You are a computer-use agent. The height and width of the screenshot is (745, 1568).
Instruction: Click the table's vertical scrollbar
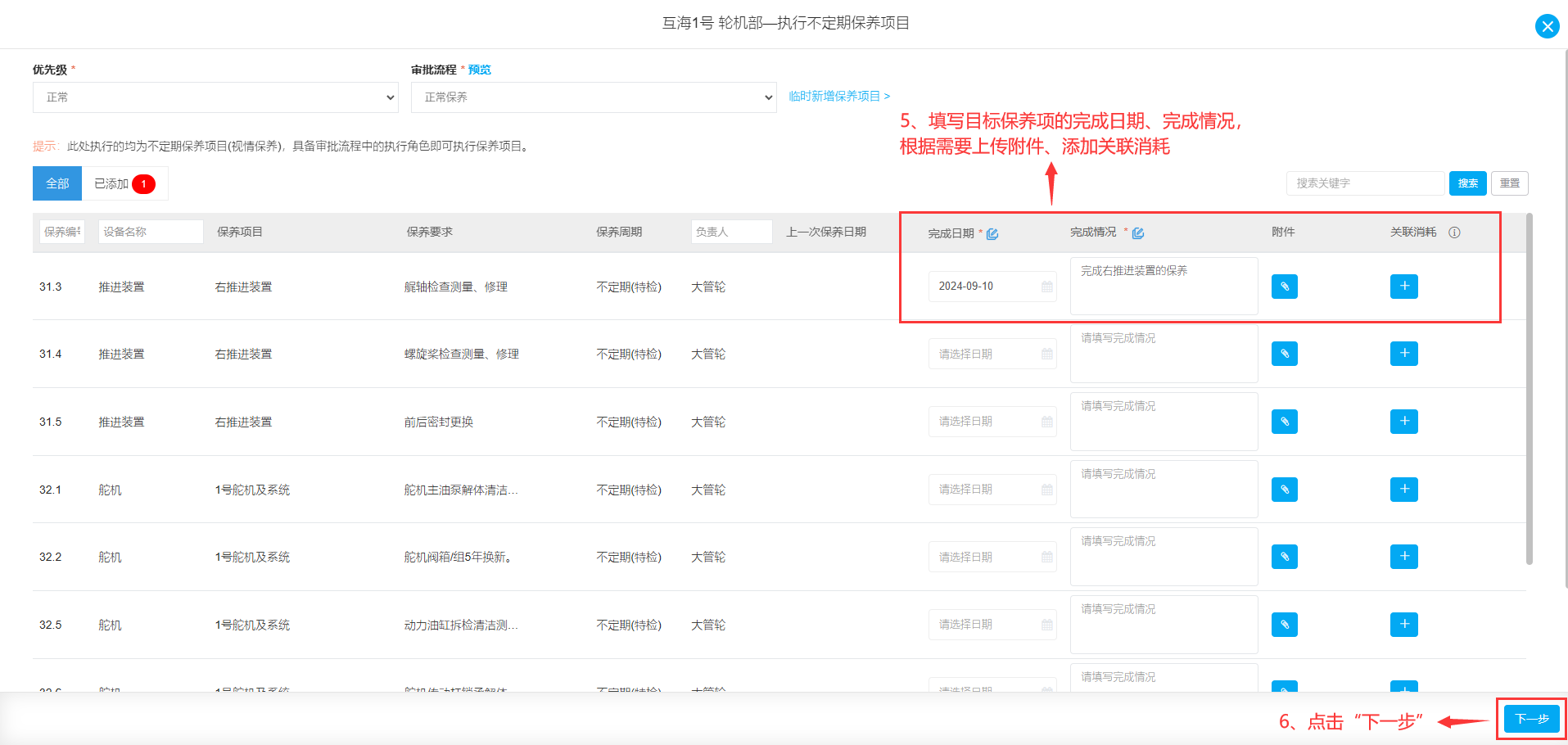pos(1530,389)
